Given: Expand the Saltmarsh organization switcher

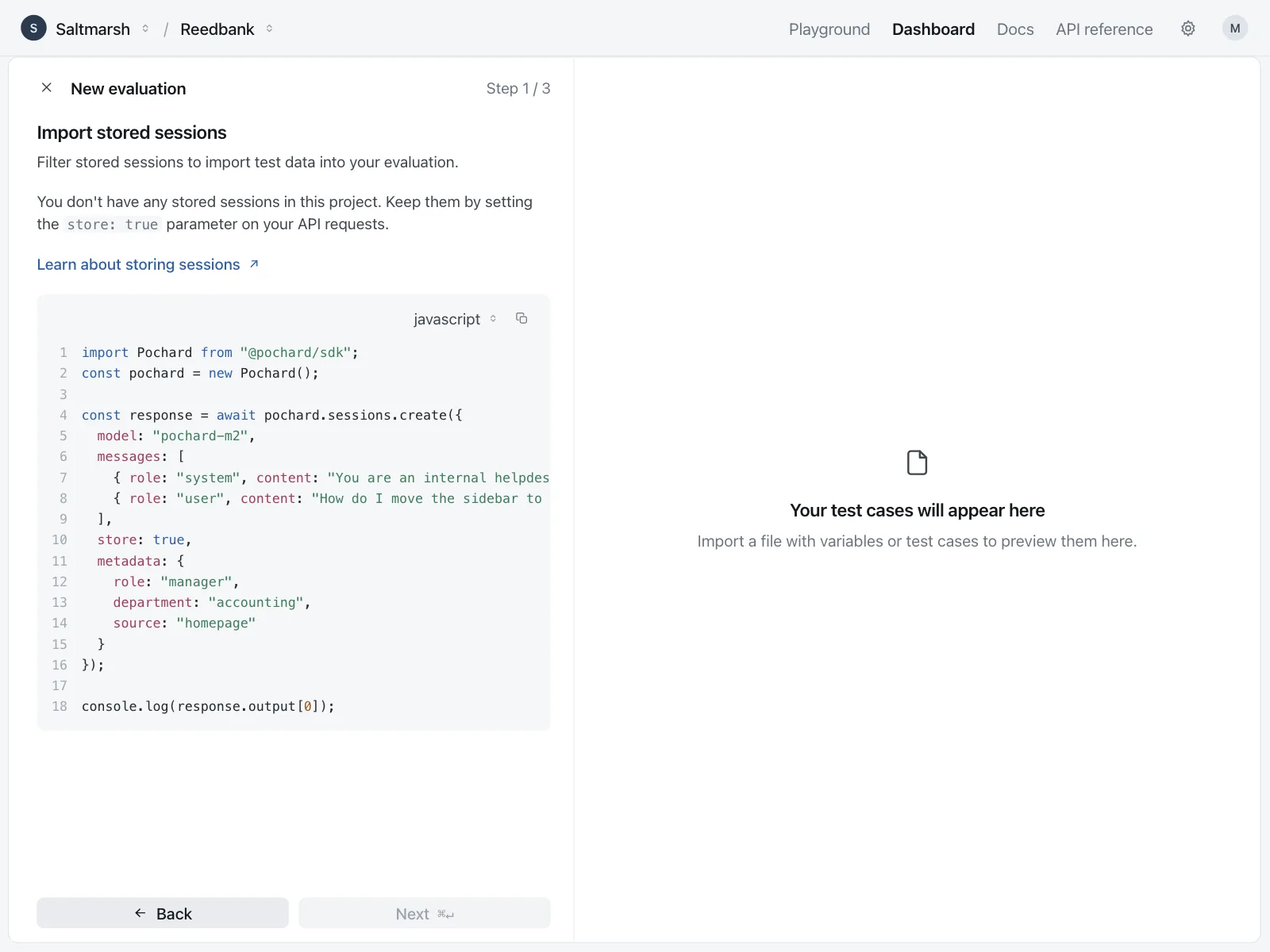Looking at the screenshot, I should click(145, 29).
